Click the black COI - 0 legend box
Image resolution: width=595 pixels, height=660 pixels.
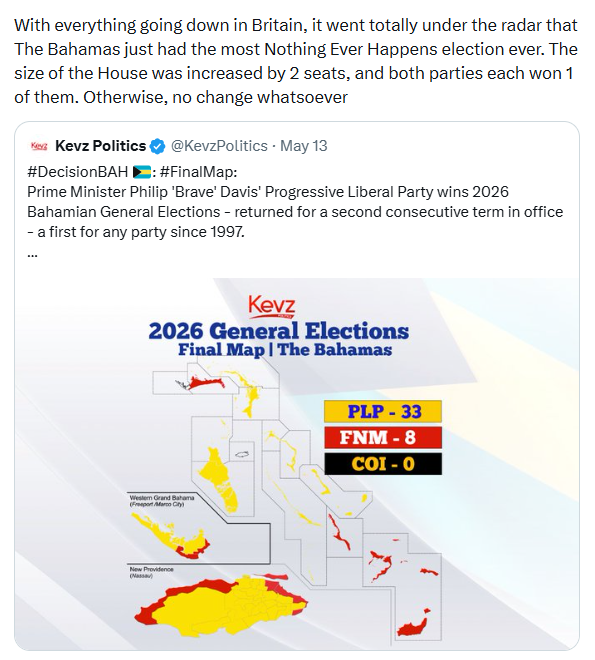383,464
